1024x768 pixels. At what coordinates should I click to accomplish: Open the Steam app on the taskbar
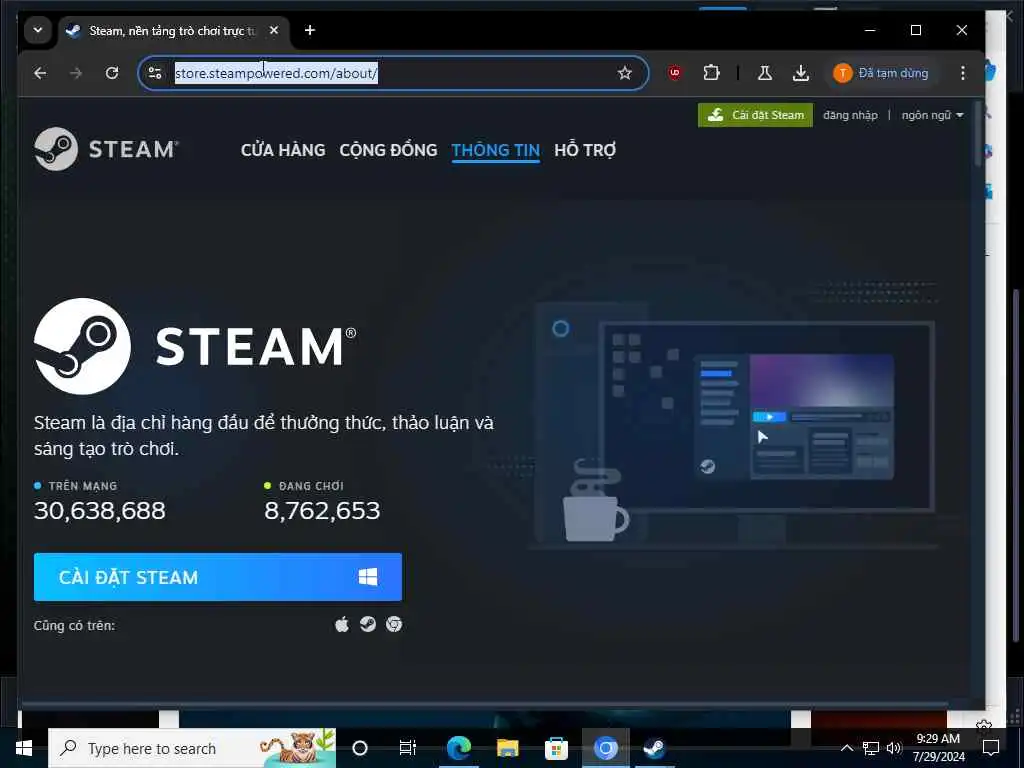[x=654, y=748]
